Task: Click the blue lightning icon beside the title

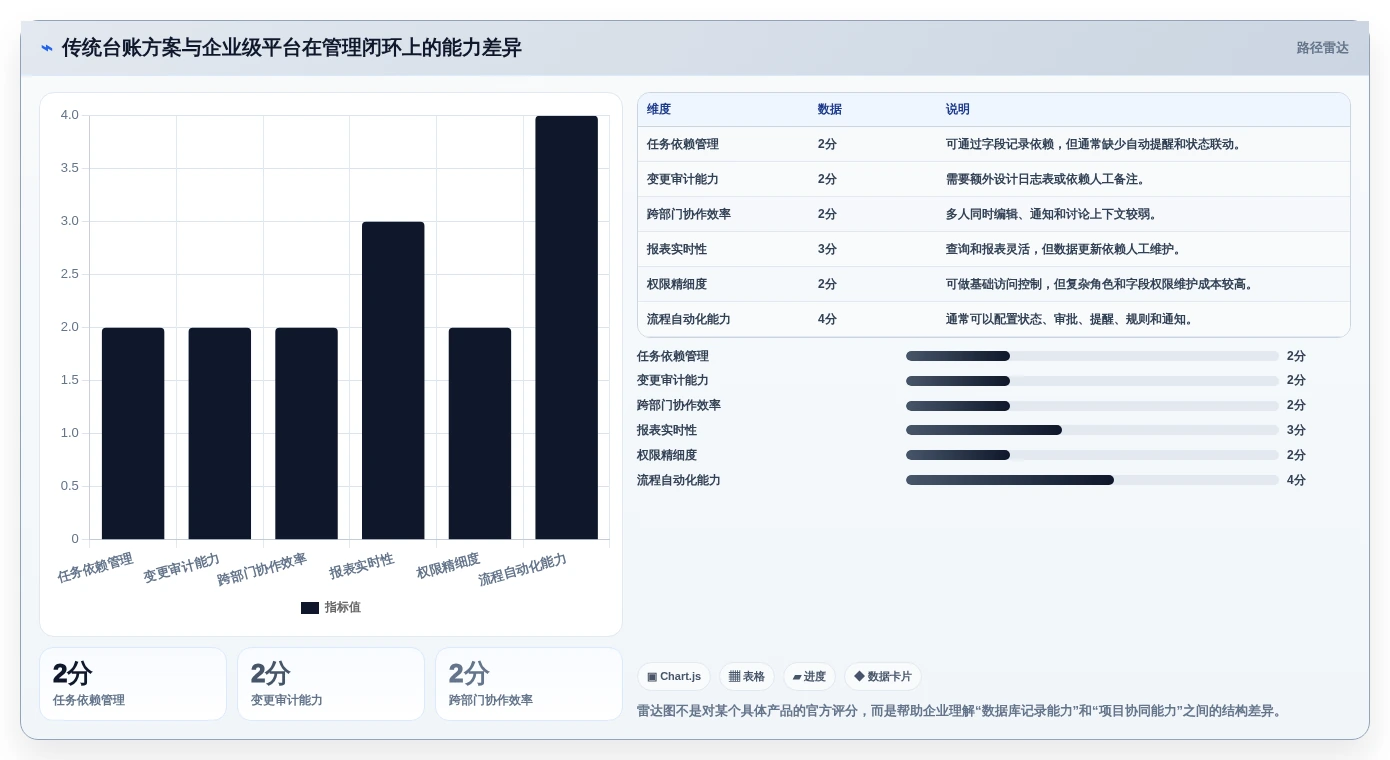Action: [x=47, y=48]
